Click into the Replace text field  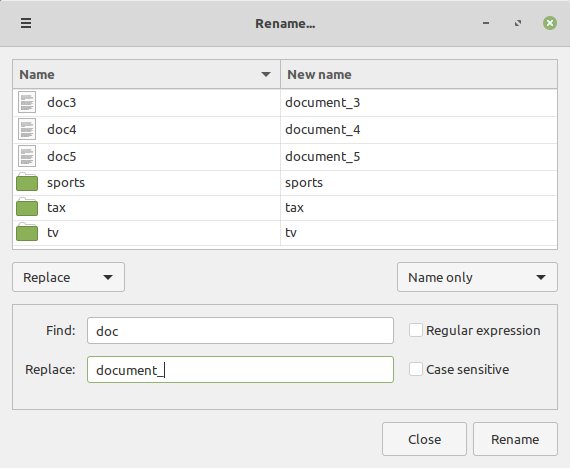pyautogui.click(x=240, y=369)
